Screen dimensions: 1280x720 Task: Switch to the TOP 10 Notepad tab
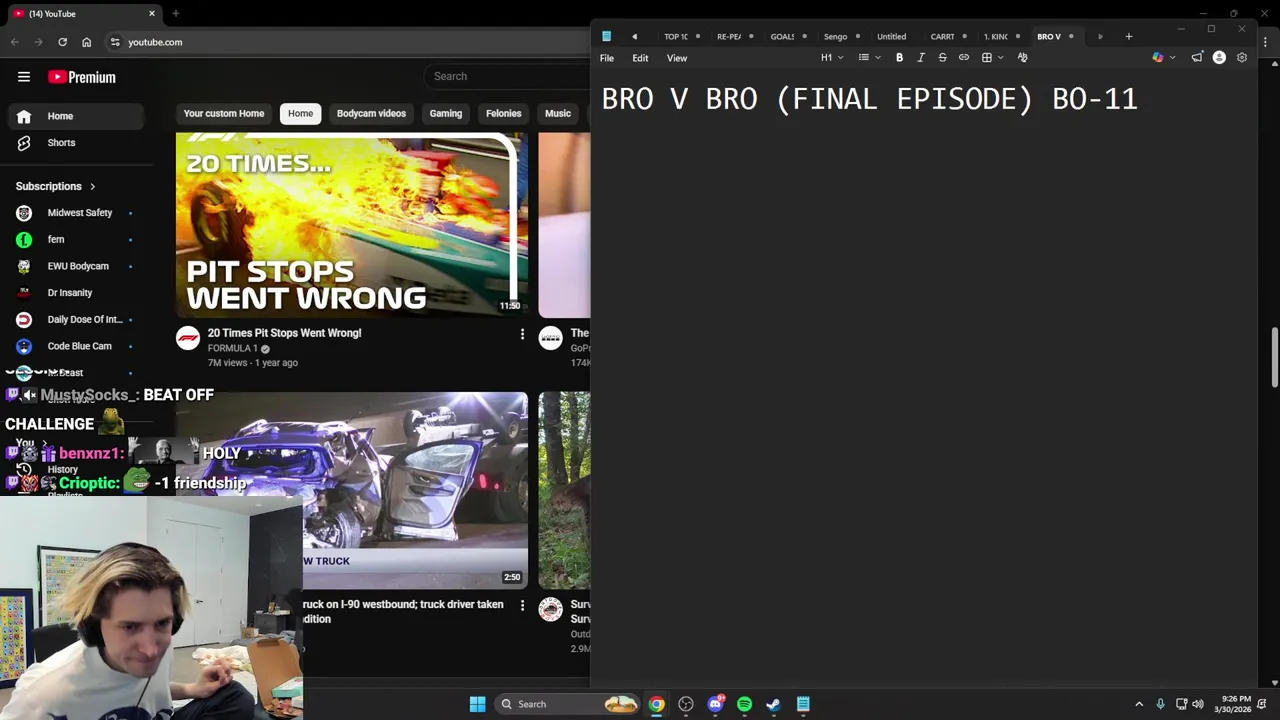click(676, 37)
